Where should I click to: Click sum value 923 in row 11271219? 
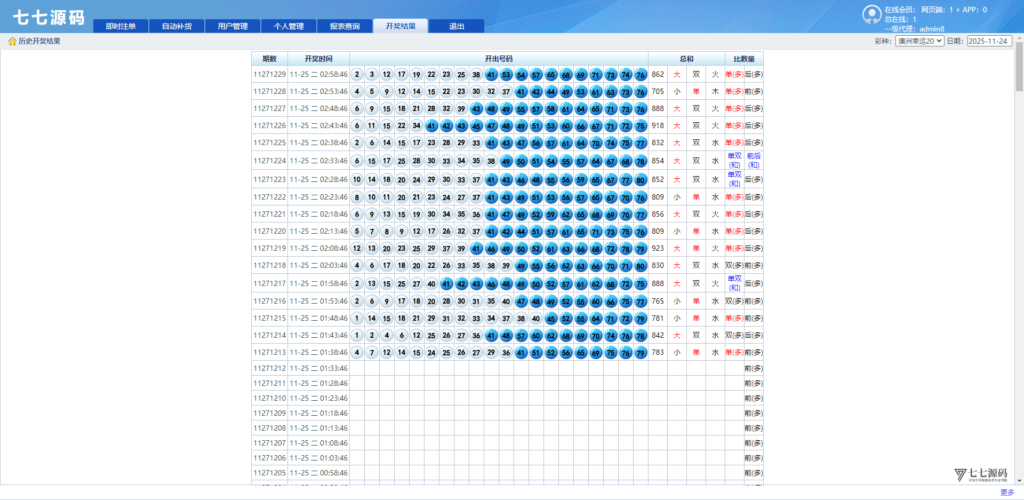pos(658,248)
